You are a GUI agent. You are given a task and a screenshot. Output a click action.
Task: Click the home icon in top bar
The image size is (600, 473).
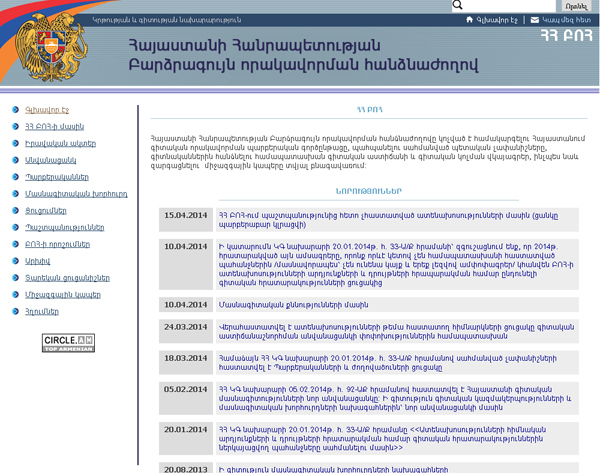470,19
